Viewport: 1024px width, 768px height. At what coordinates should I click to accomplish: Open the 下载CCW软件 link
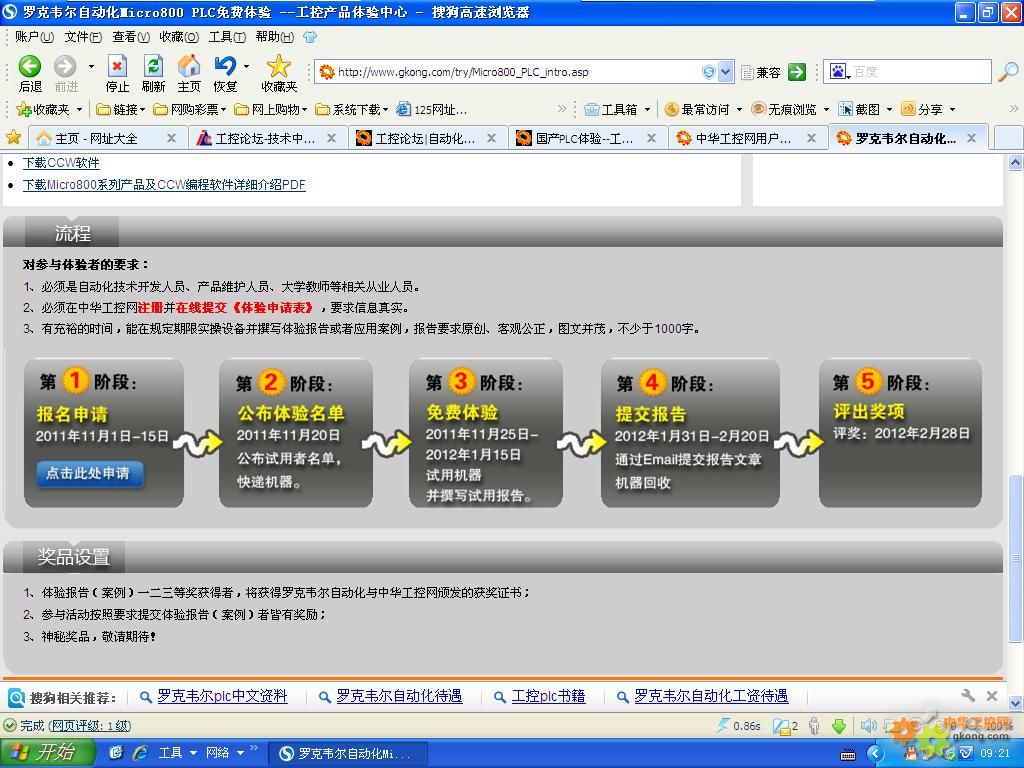point(61,162)
